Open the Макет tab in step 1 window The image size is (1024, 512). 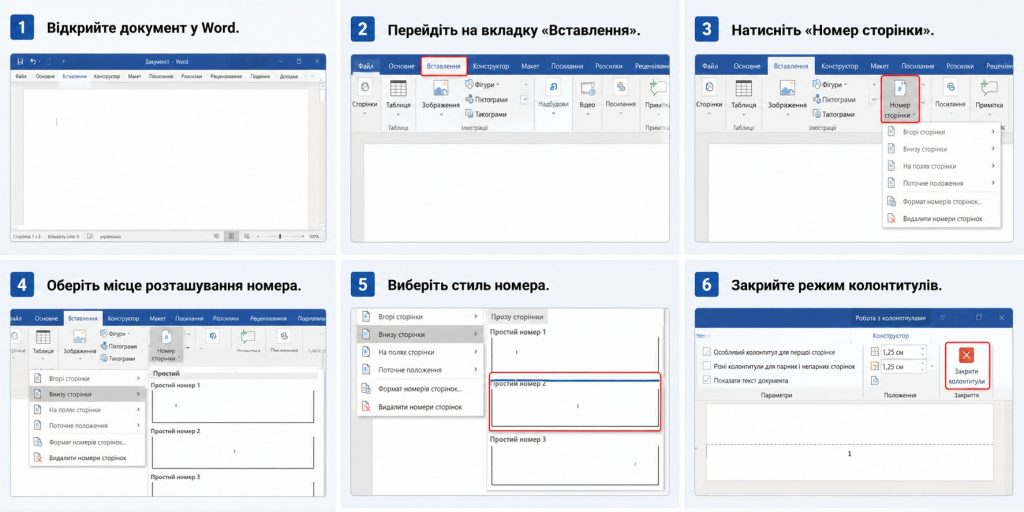(135, 76)
